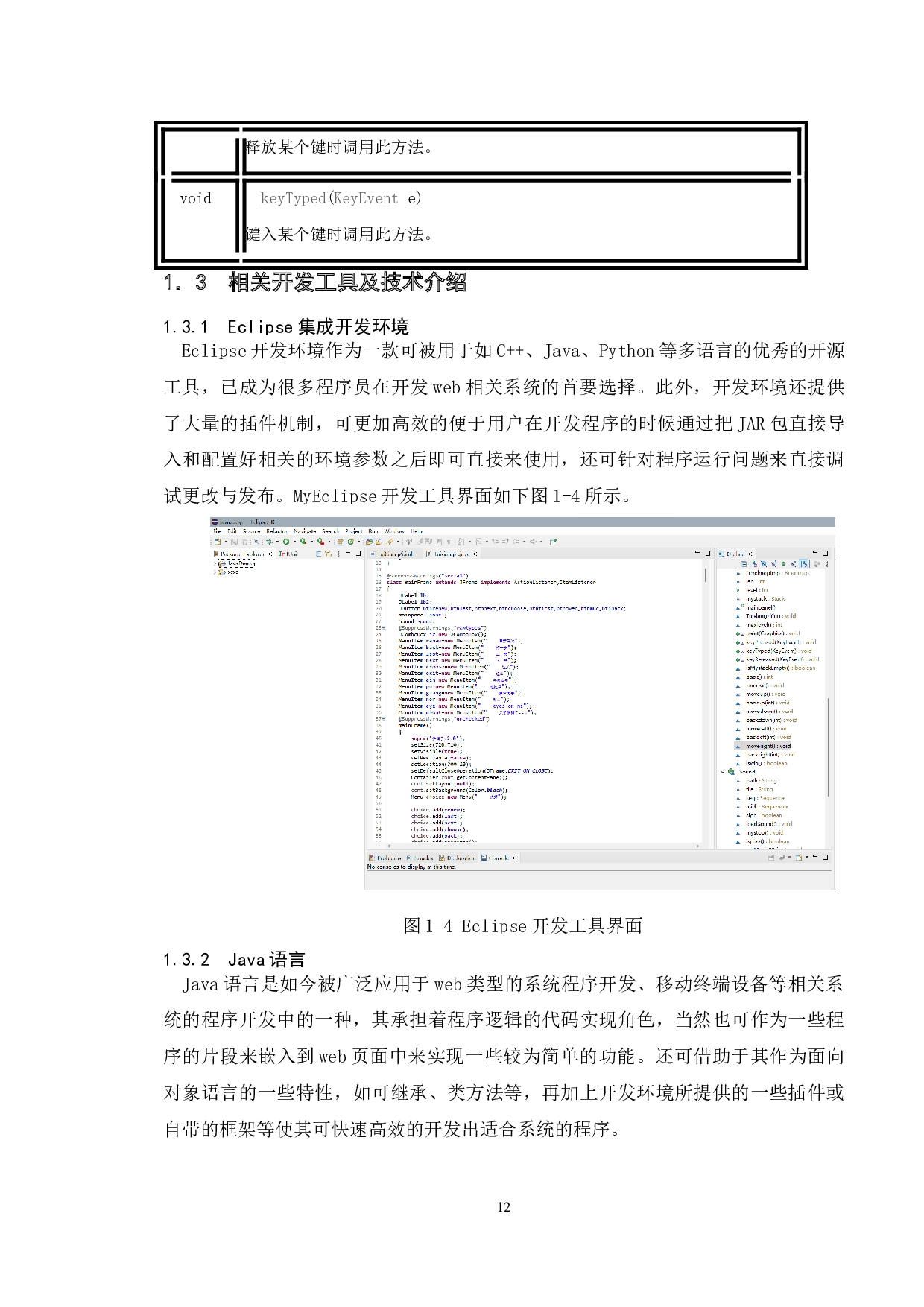Image resolution: width=924 pixels, height=1307 pixels.
Task: Open the Search menu in Eclipse
Action: (x=331, y=531)
